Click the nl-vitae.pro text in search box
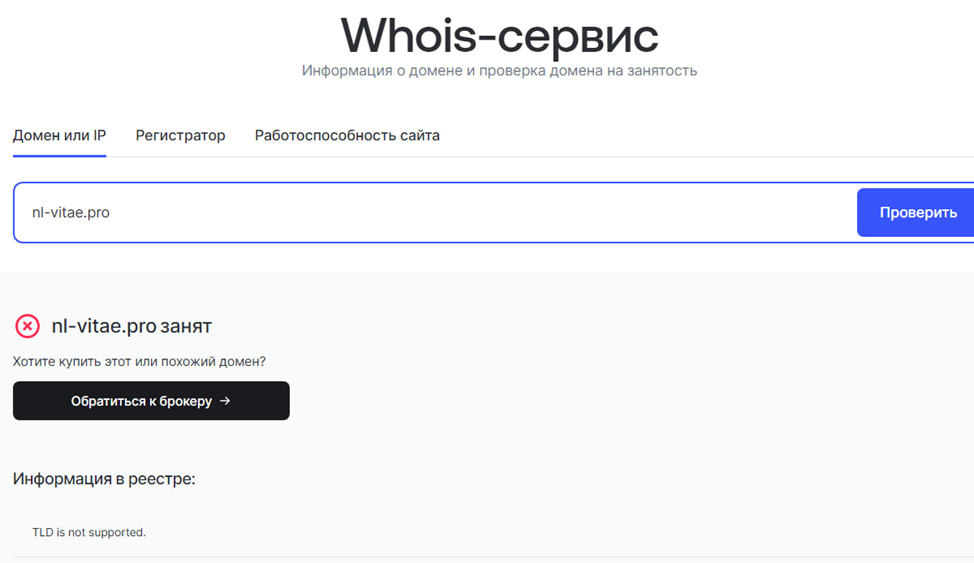 coord(70,212)
